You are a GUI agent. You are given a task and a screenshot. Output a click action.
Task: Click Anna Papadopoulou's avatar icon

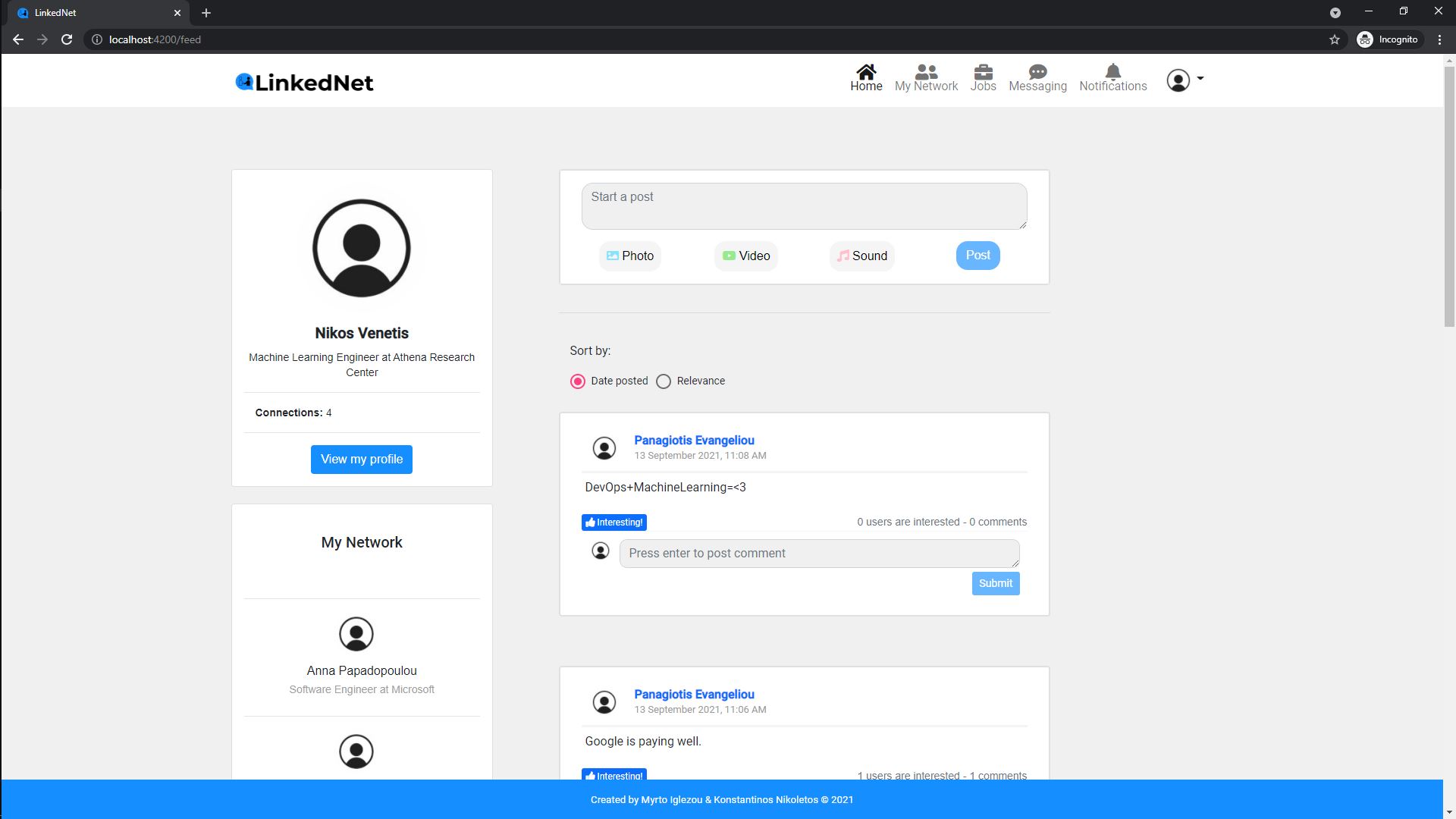click(x=356, y=634)
